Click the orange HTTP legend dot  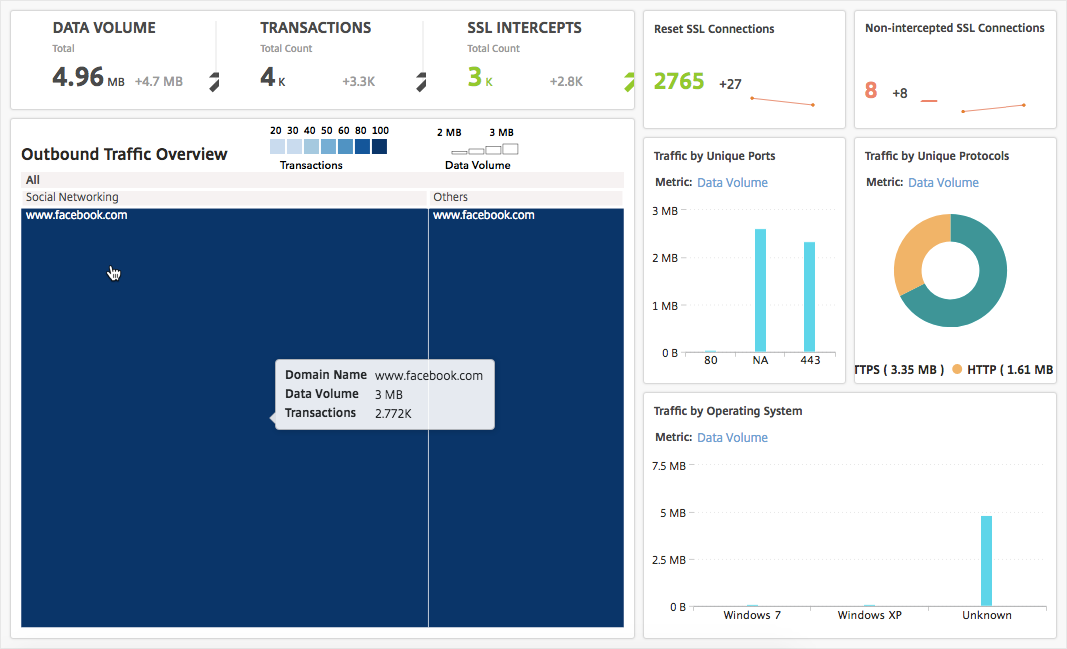pos(957,370)
